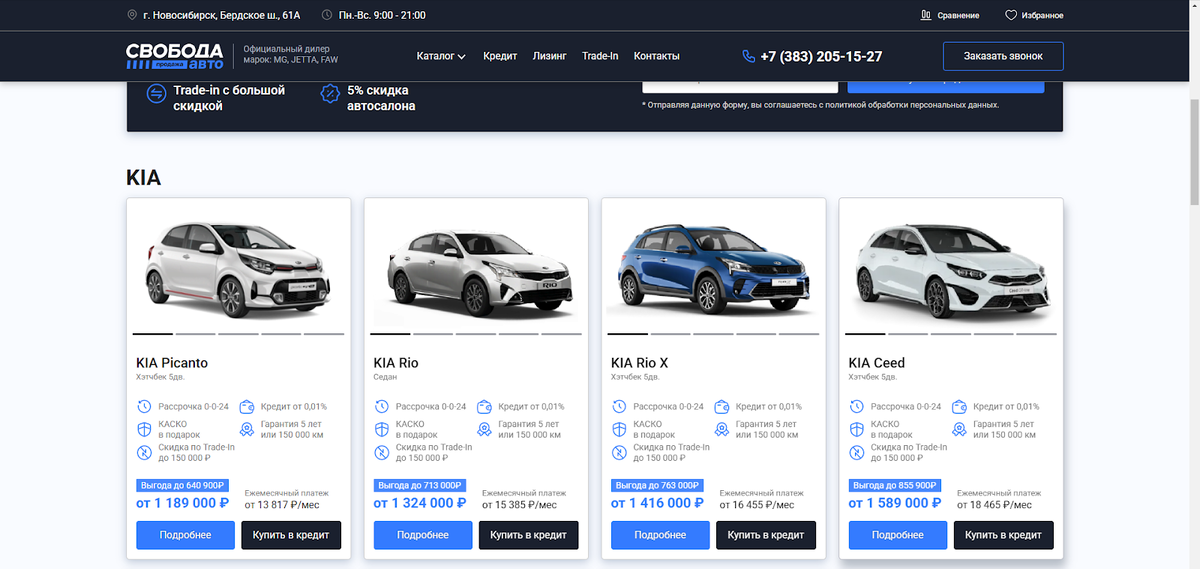Click the Выгода до 713 000Р badge
The height and width of the screenshot is (569, 1200).
(x=419, y=485)
